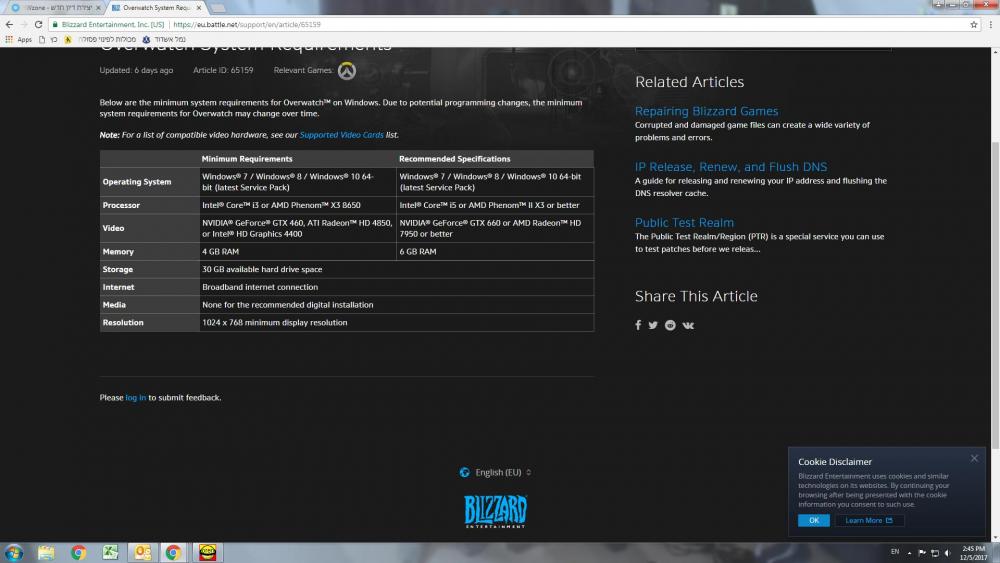1000x563 pixels.
Task: Go back with browser back arrow
Action: [x=9, y=24]
